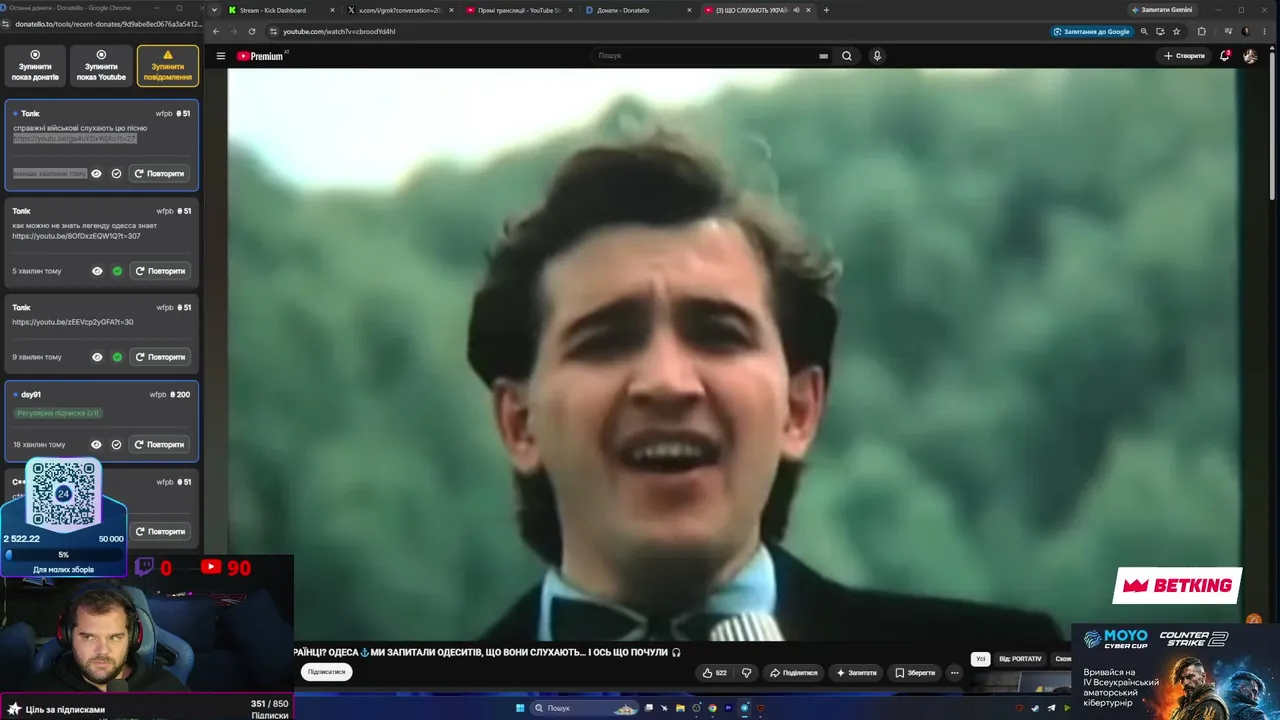The height and width of the screenshot is (720, 1280).
Task: Open Chrome from the taskbar
Action: pyautogui.click(x=712, y=708)
